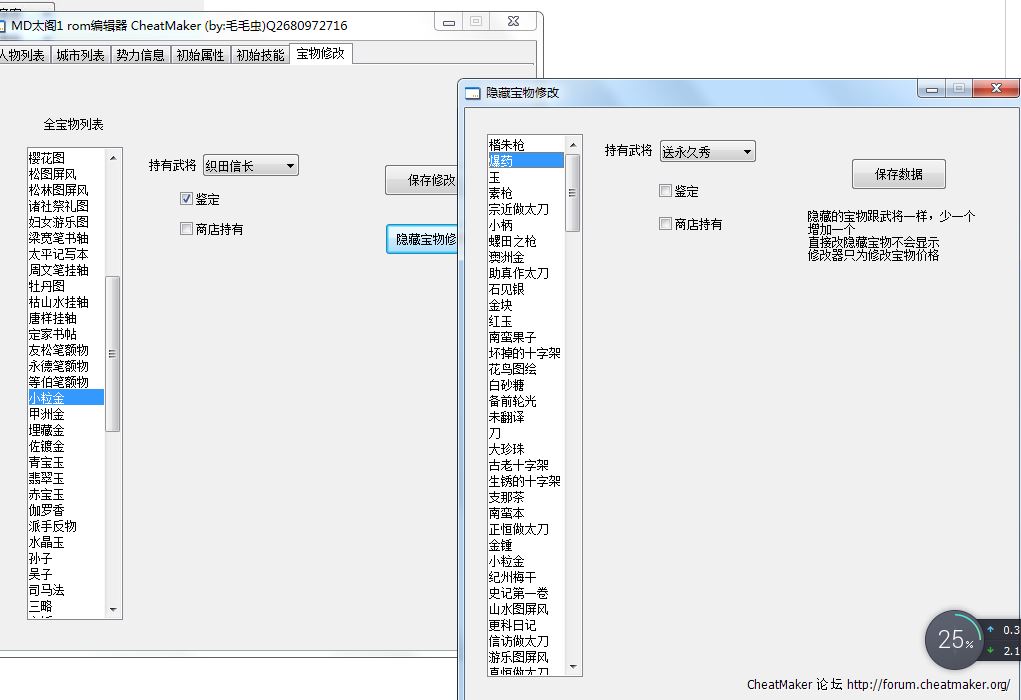Open the CheatMaker forum URL text
The height and width of the screenshot is (700, 1021).
click(x=927, y=685)
